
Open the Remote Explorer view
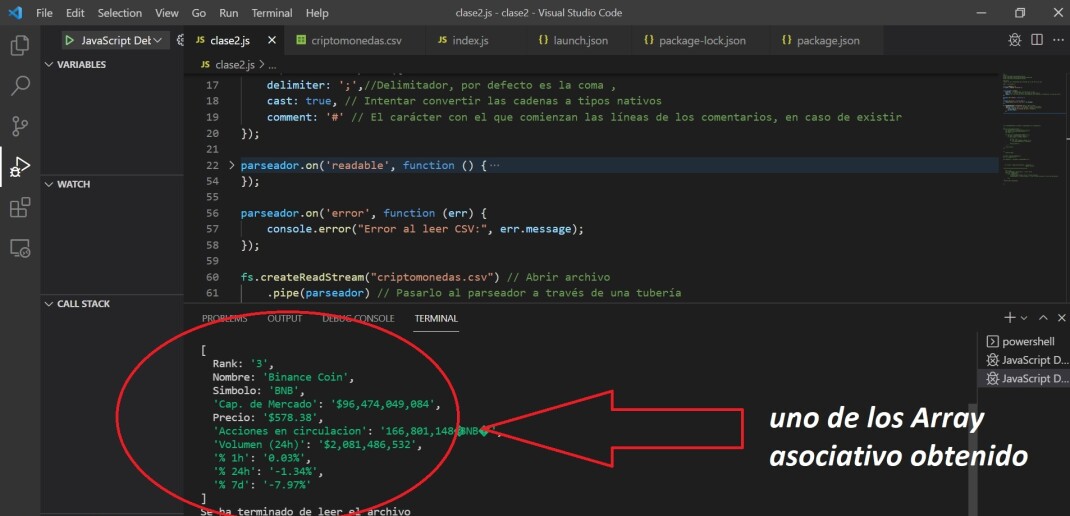pyautogui.click(x=20, y=248)
